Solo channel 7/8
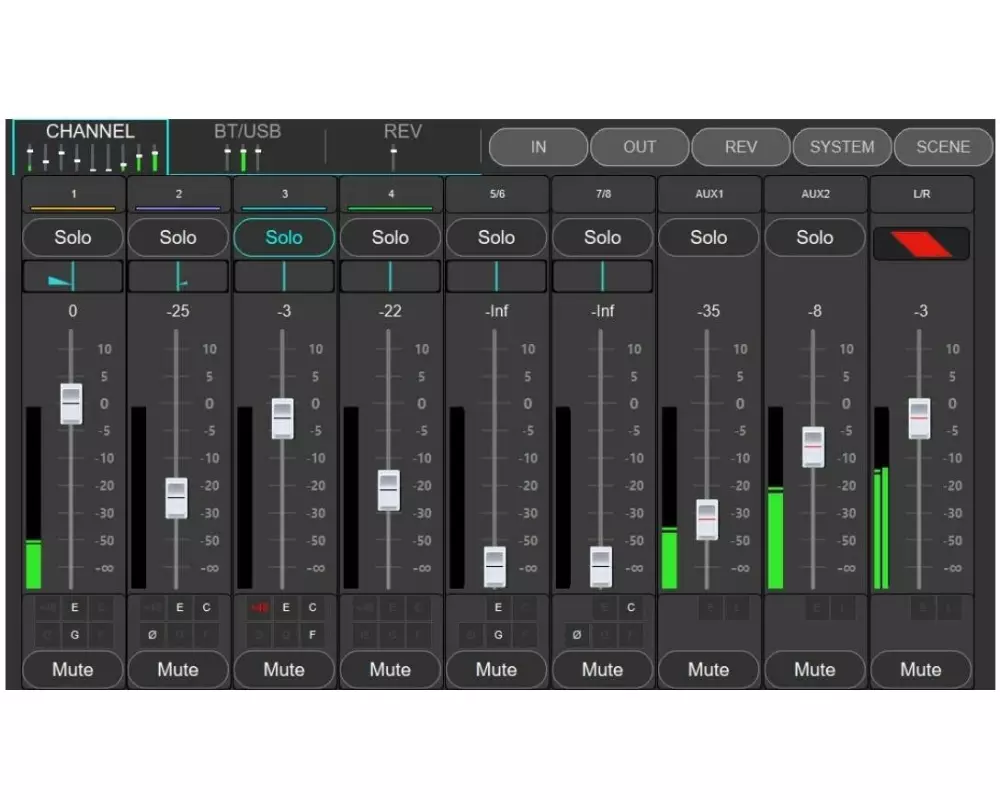The height and width of the screenshot is (800, 1000). 603,237
